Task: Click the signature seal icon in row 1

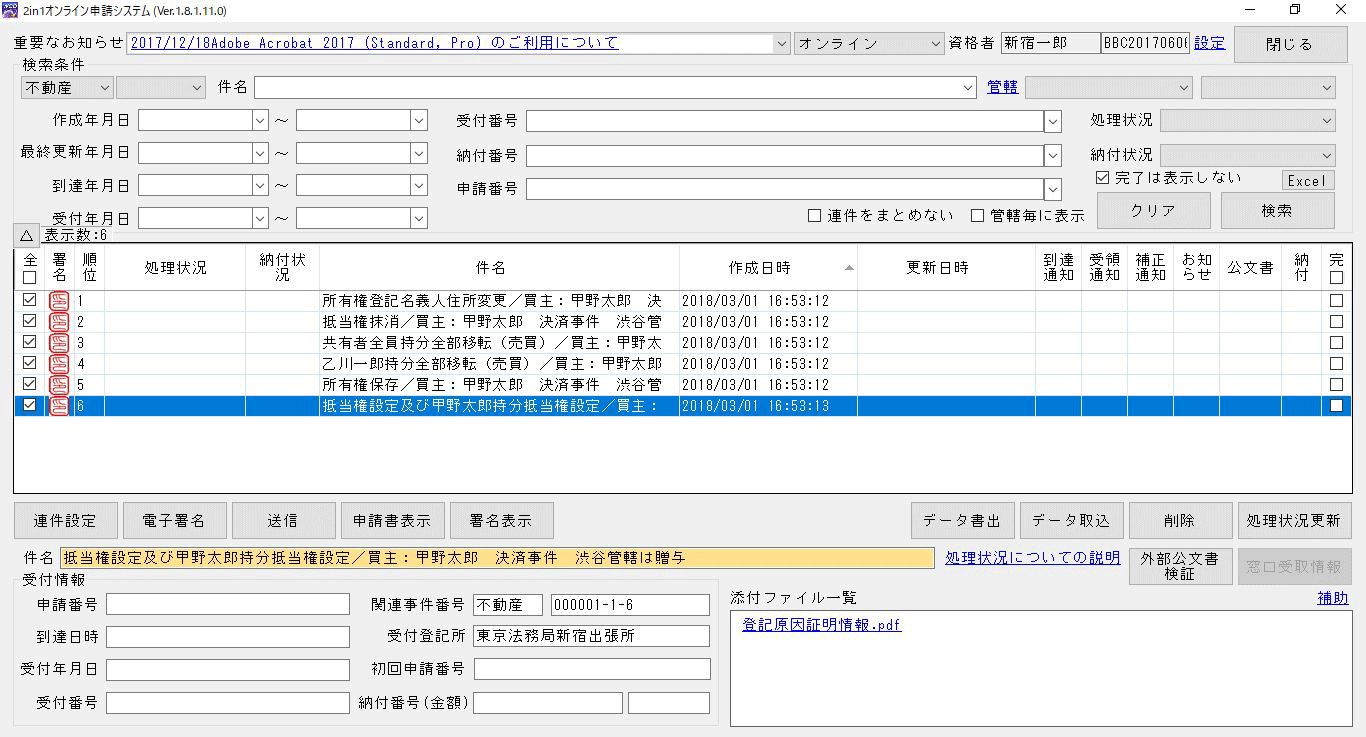Action: (x=59, y=301)
